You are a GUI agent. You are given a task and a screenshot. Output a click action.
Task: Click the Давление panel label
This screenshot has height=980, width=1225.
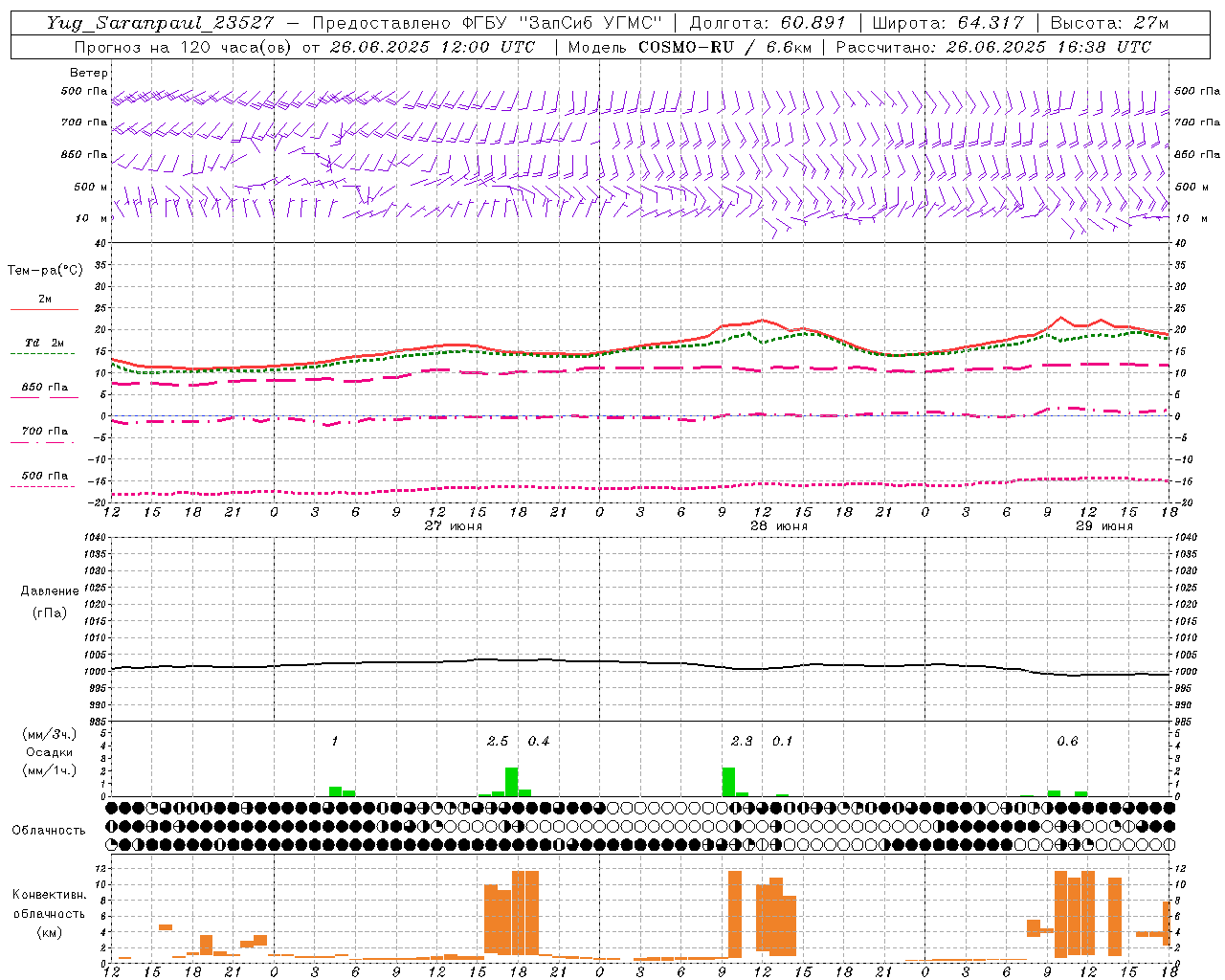click(x=48, y=591)
